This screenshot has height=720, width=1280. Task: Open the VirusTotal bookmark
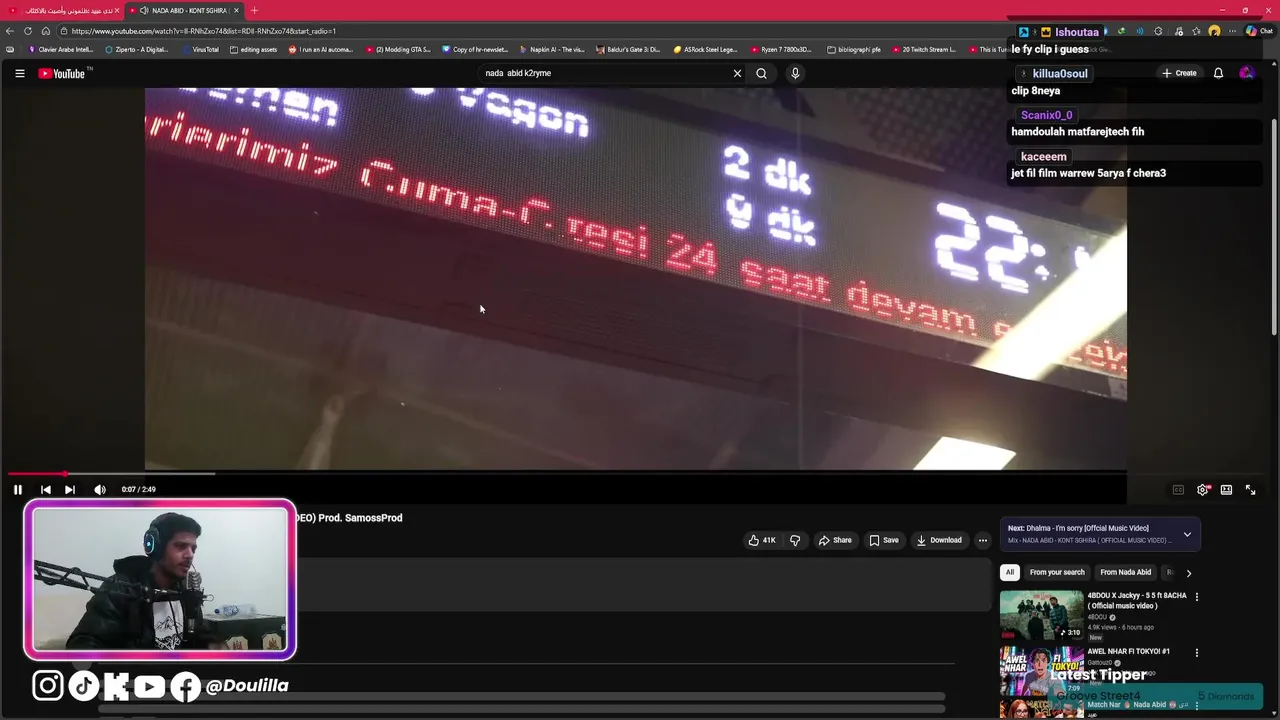[x=200, y=49]
